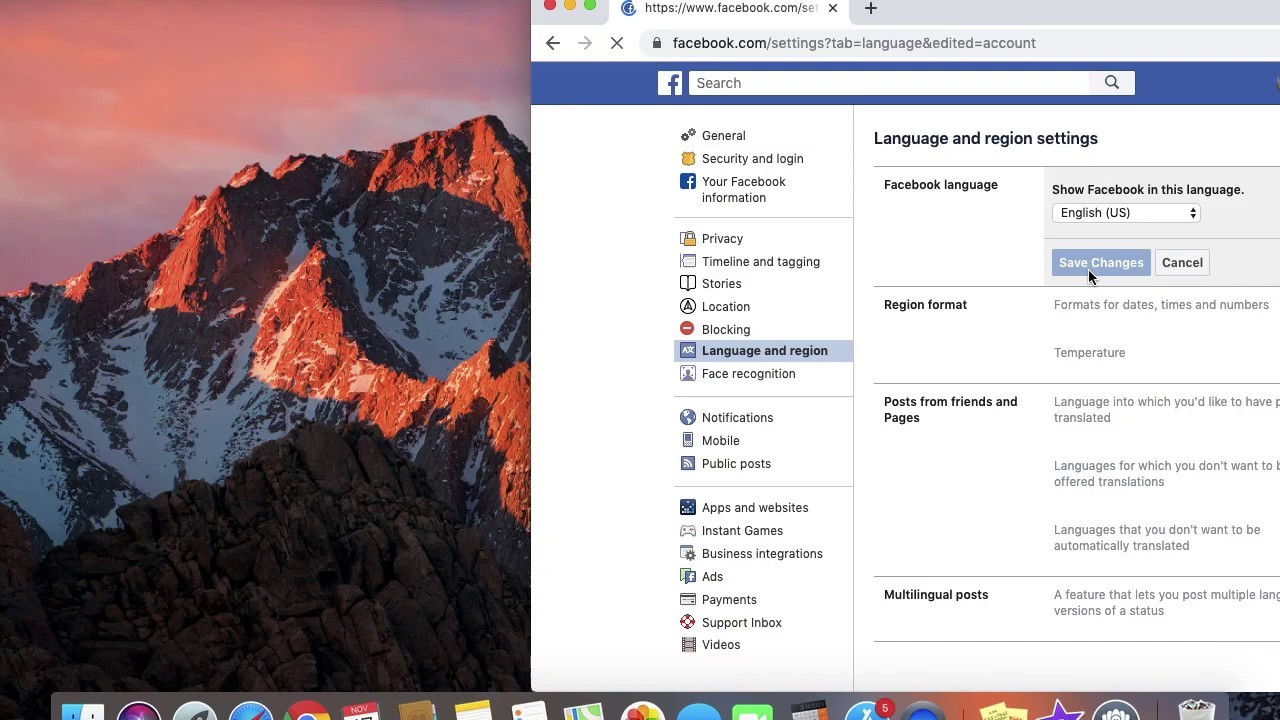Go back using the browser back arrow
Screen dimensions: 1280x720
pos(553,43)
